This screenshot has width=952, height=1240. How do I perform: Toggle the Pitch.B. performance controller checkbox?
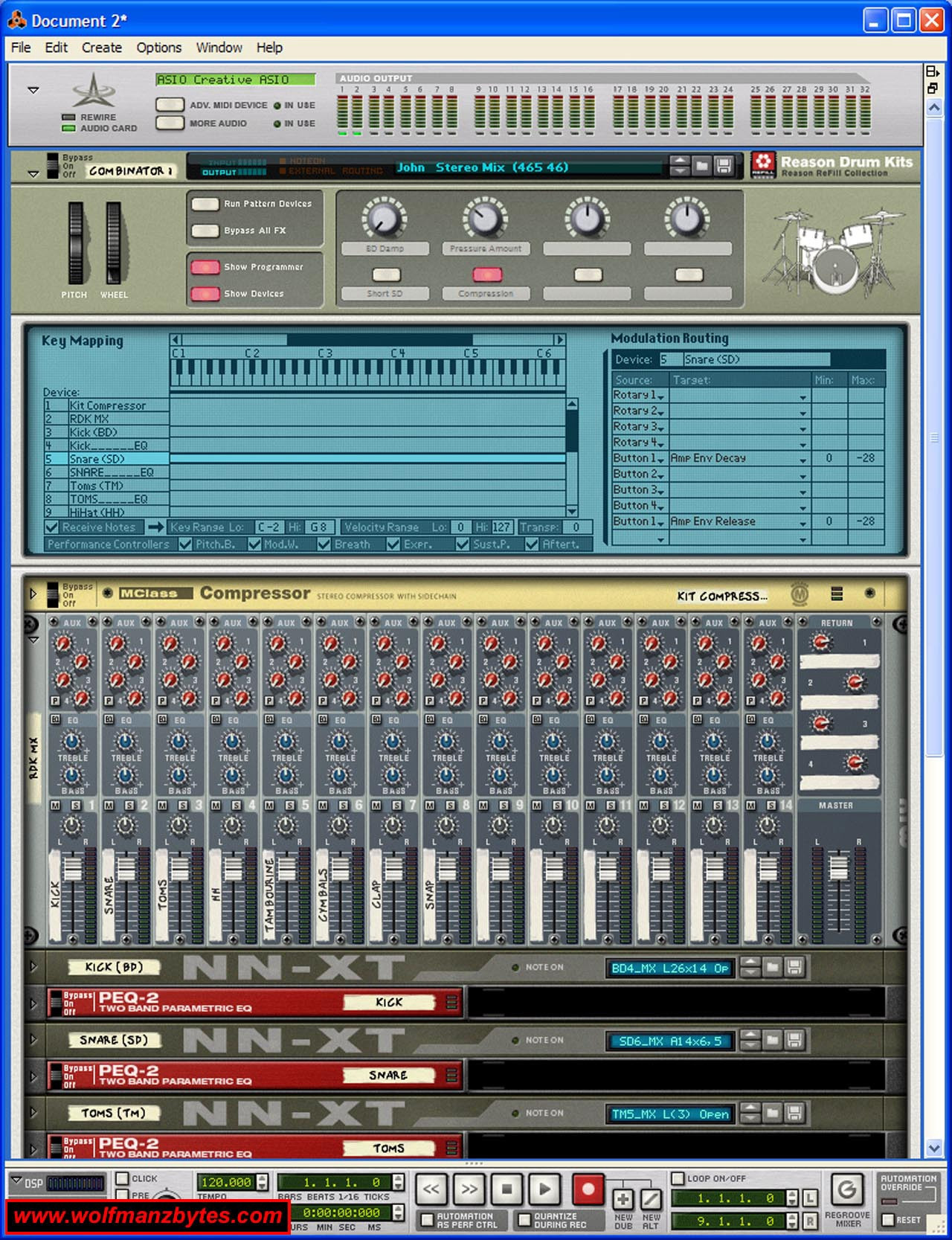185,544
